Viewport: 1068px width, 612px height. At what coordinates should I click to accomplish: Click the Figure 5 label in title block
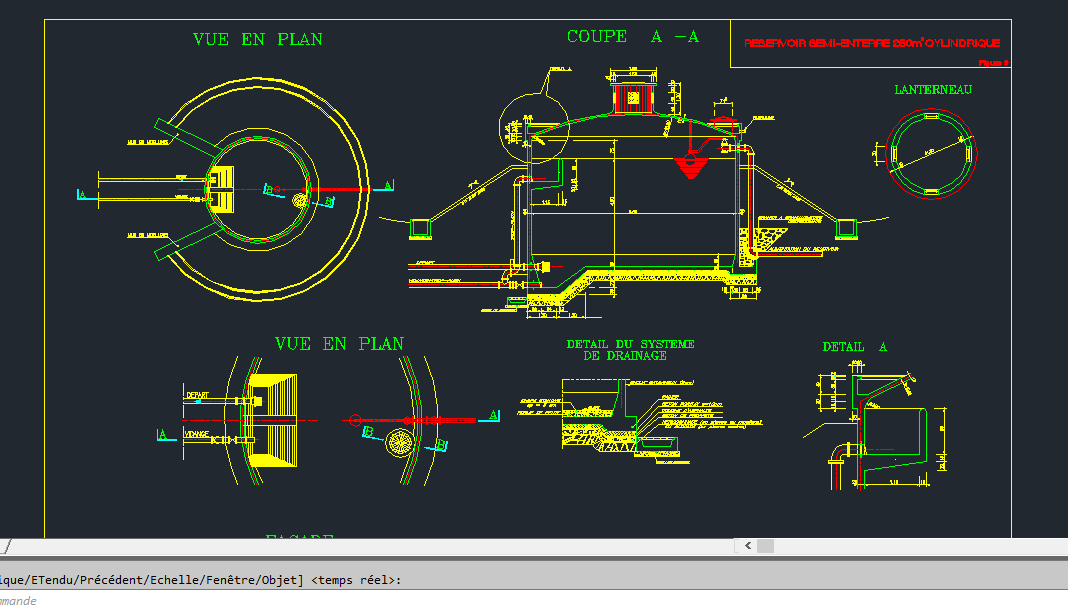coord(992,61)
